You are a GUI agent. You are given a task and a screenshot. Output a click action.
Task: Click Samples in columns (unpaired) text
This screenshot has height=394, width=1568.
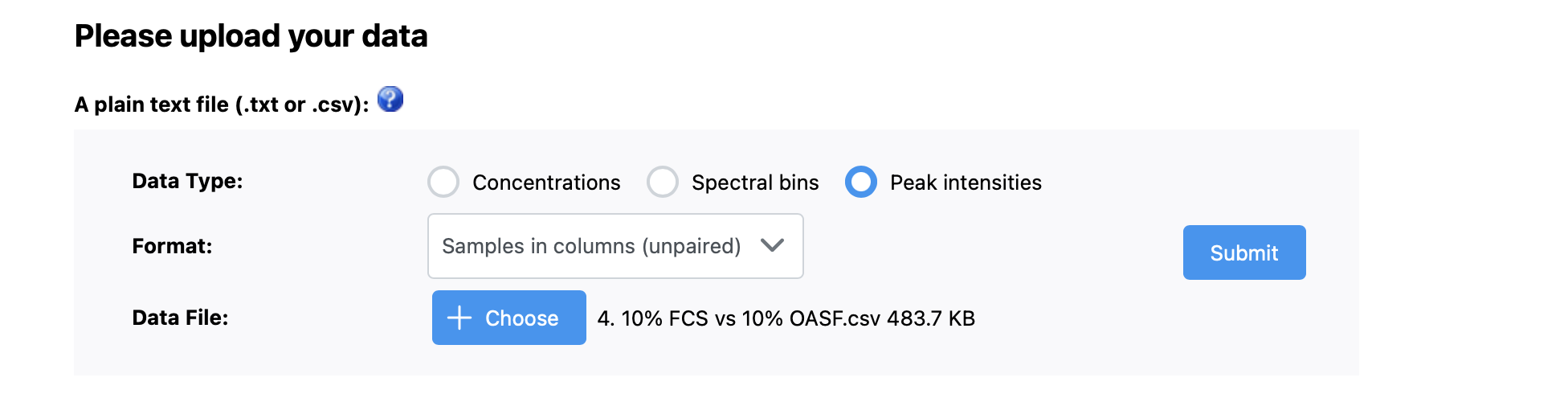591,246
